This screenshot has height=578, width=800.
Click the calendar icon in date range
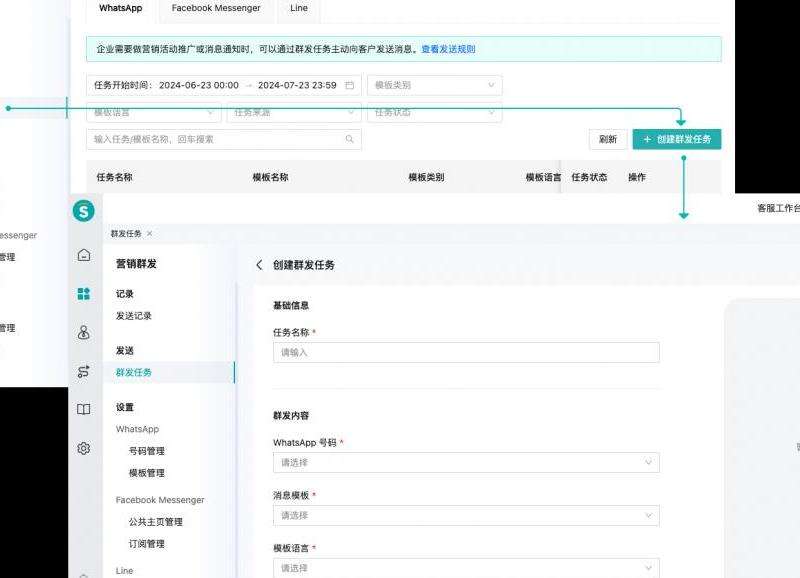[349, 85]
